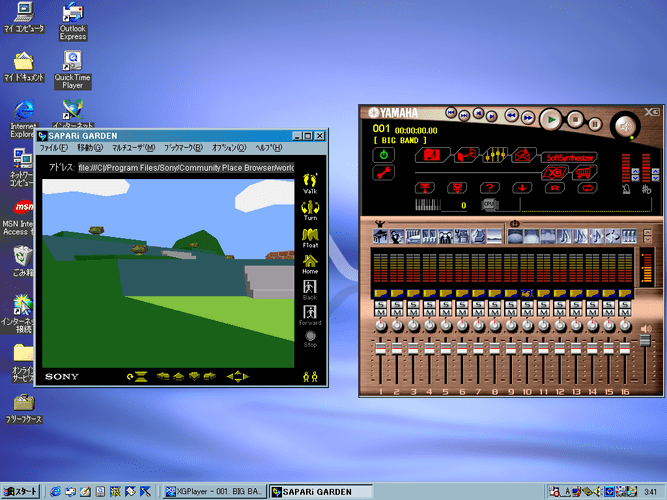Switch to Float navigation mode
667x500 pixels.
point(310,236)
